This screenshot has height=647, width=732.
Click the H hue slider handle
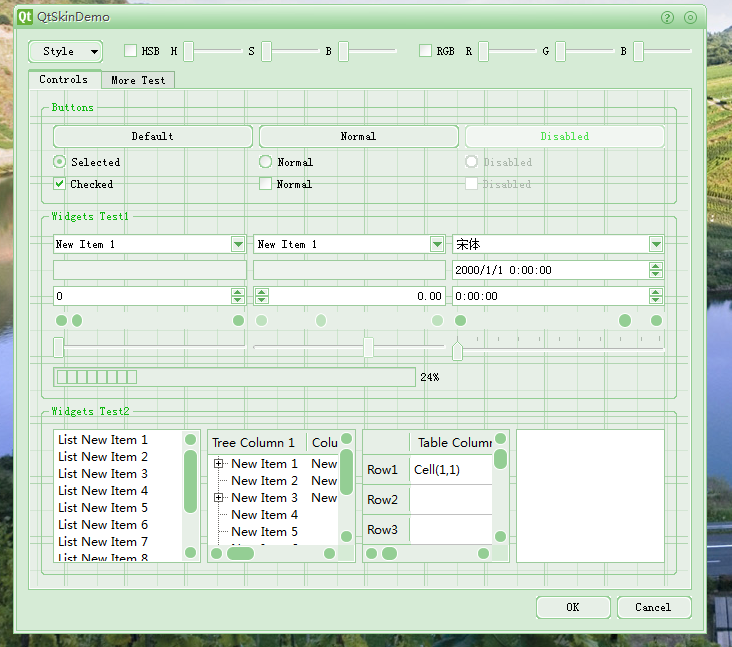point(188,52)
